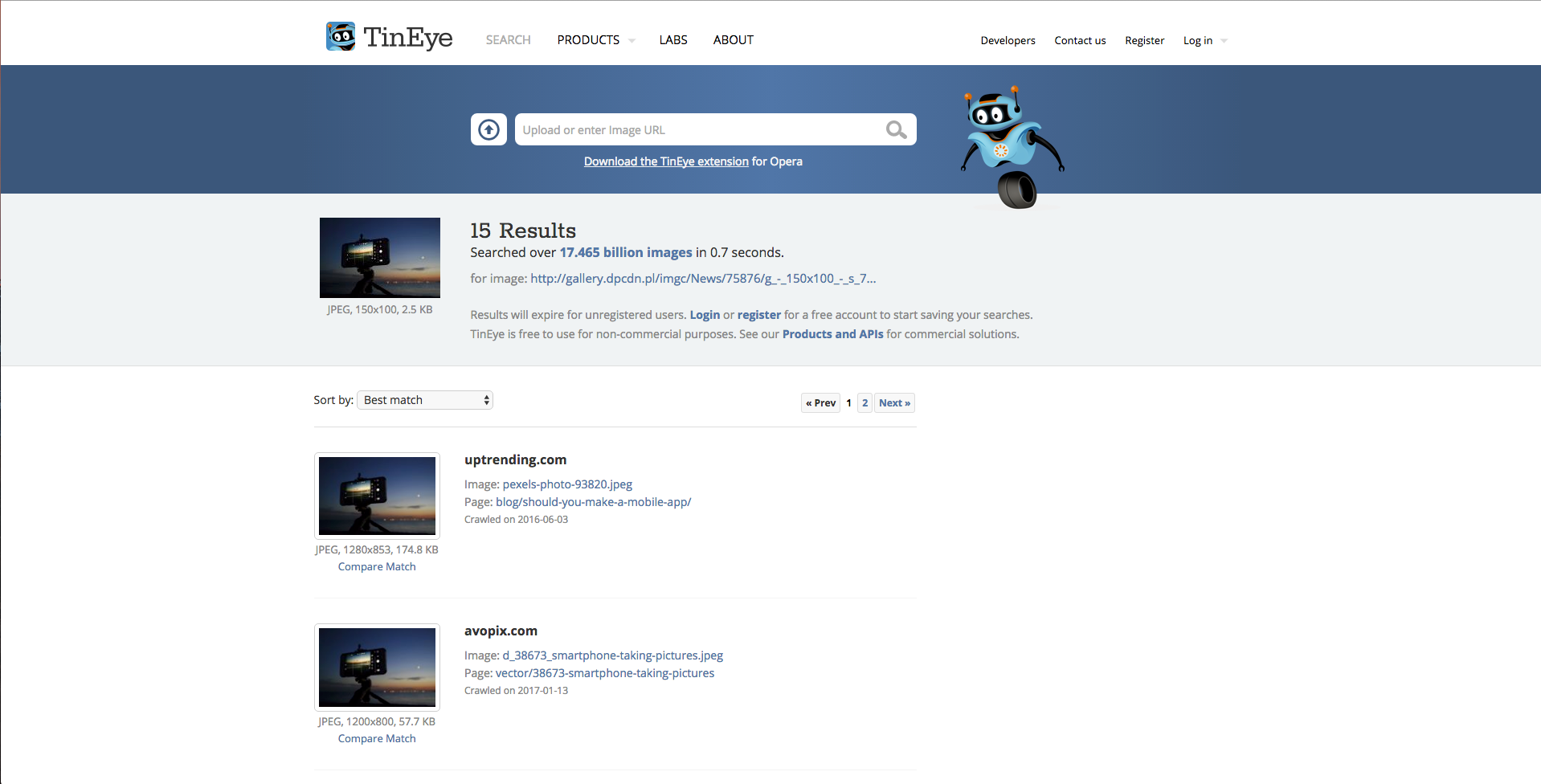Open the avopix.com result thumbnail
1541x784 pixels.
(x=377, y=668)
